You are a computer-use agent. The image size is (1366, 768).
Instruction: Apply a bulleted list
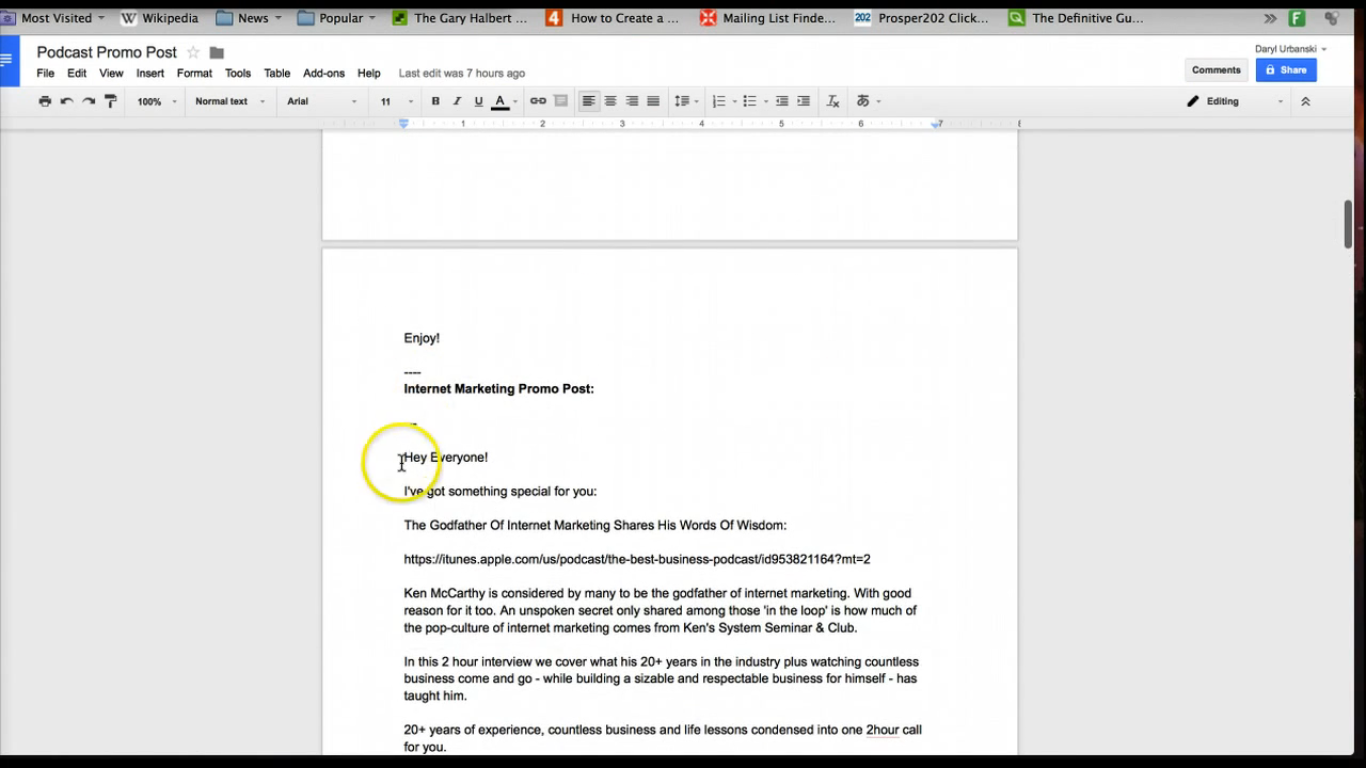750,101
